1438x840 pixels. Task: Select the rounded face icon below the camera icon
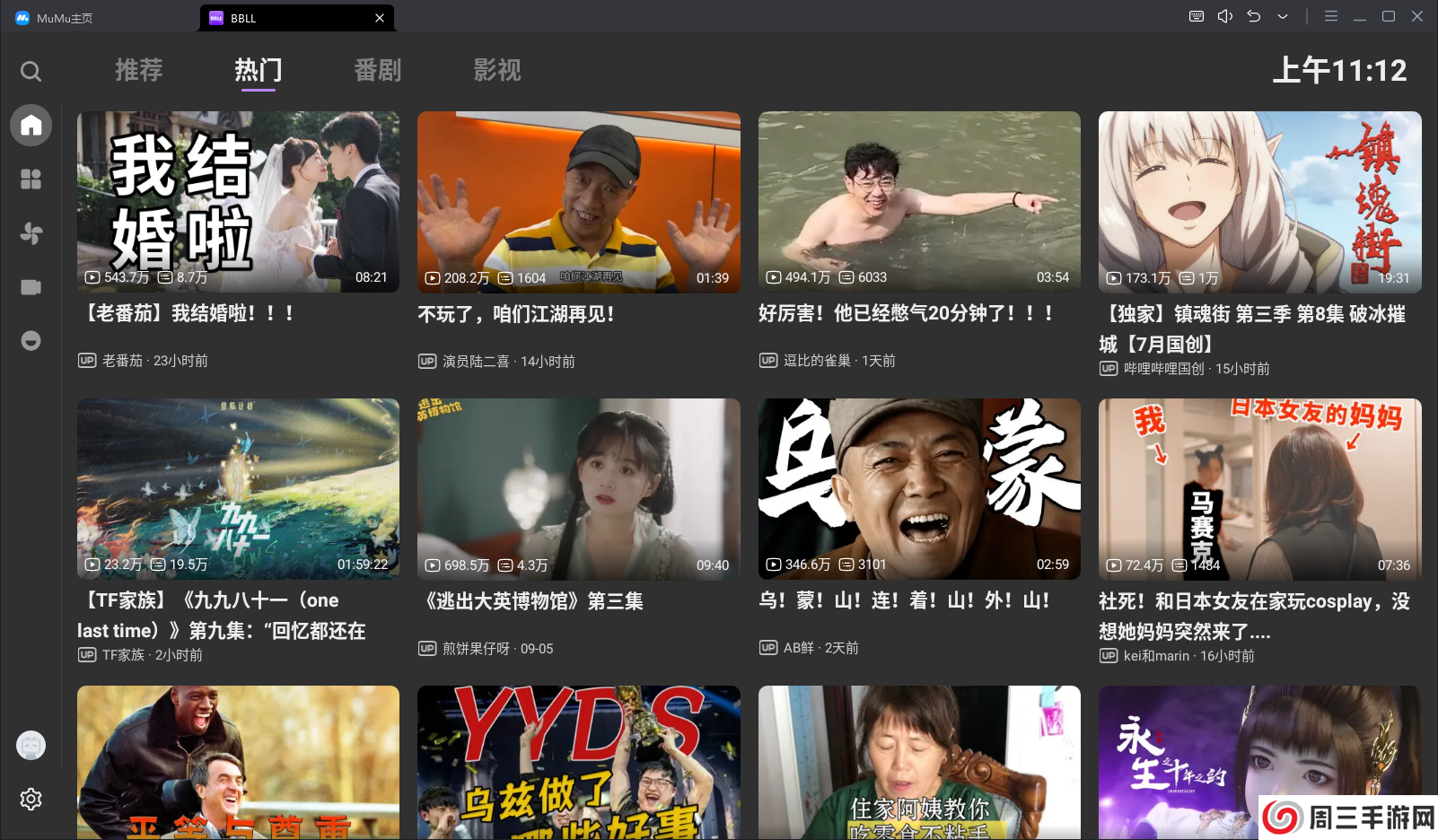(x=31, y=341)
